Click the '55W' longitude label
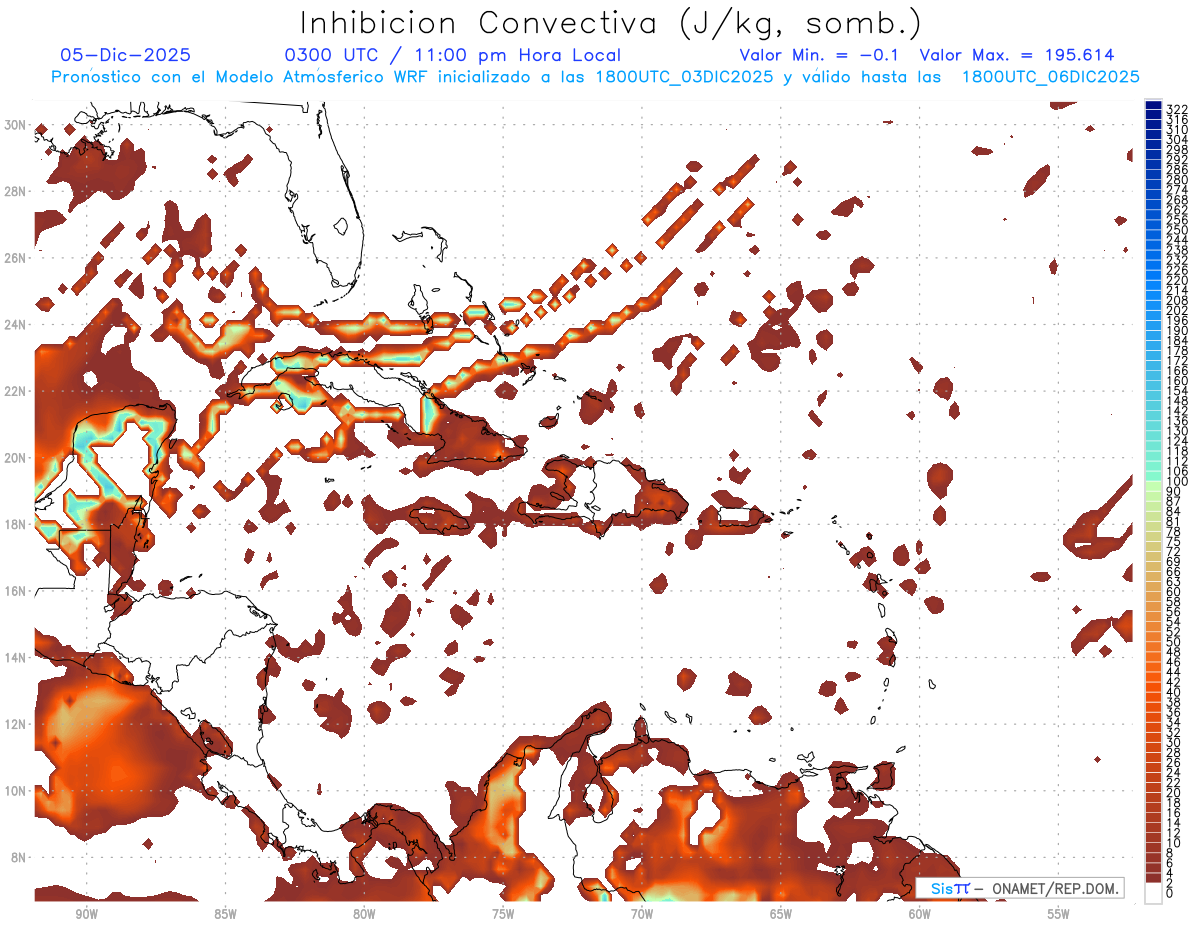The width and height of the screenshot is (1200, 927). point(1059,915)
